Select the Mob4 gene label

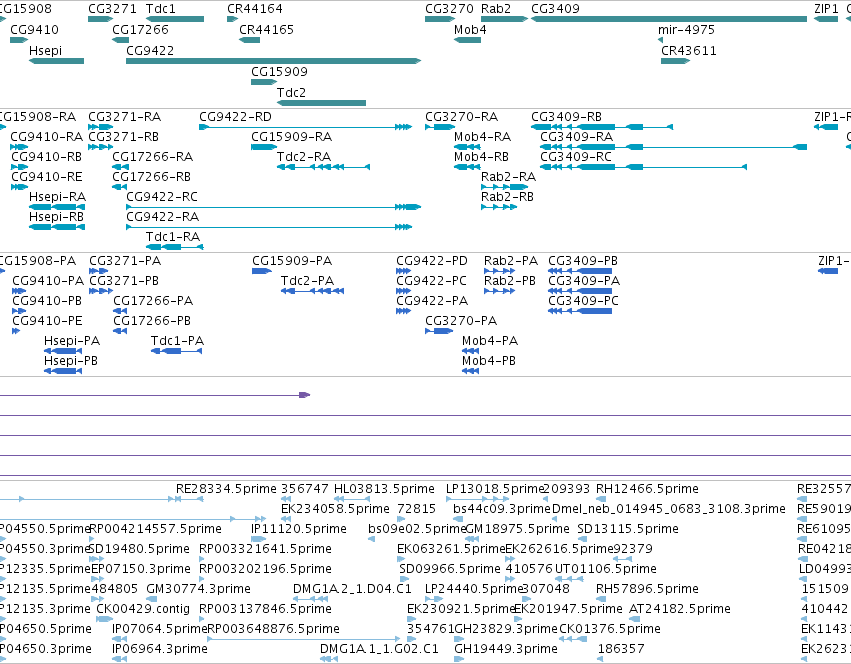tap(470, 30)
